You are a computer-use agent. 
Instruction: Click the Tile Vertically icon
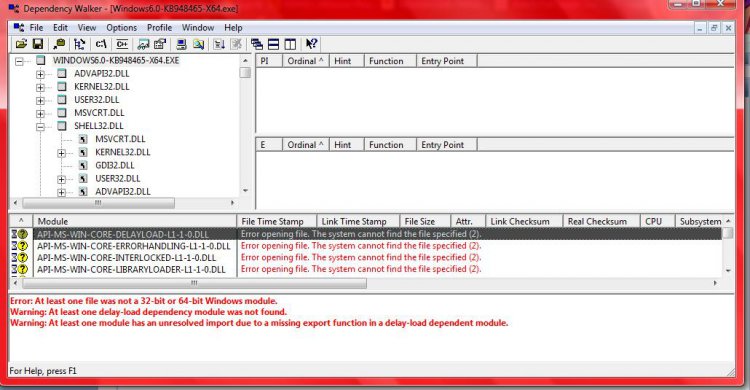tap(290, 44)
